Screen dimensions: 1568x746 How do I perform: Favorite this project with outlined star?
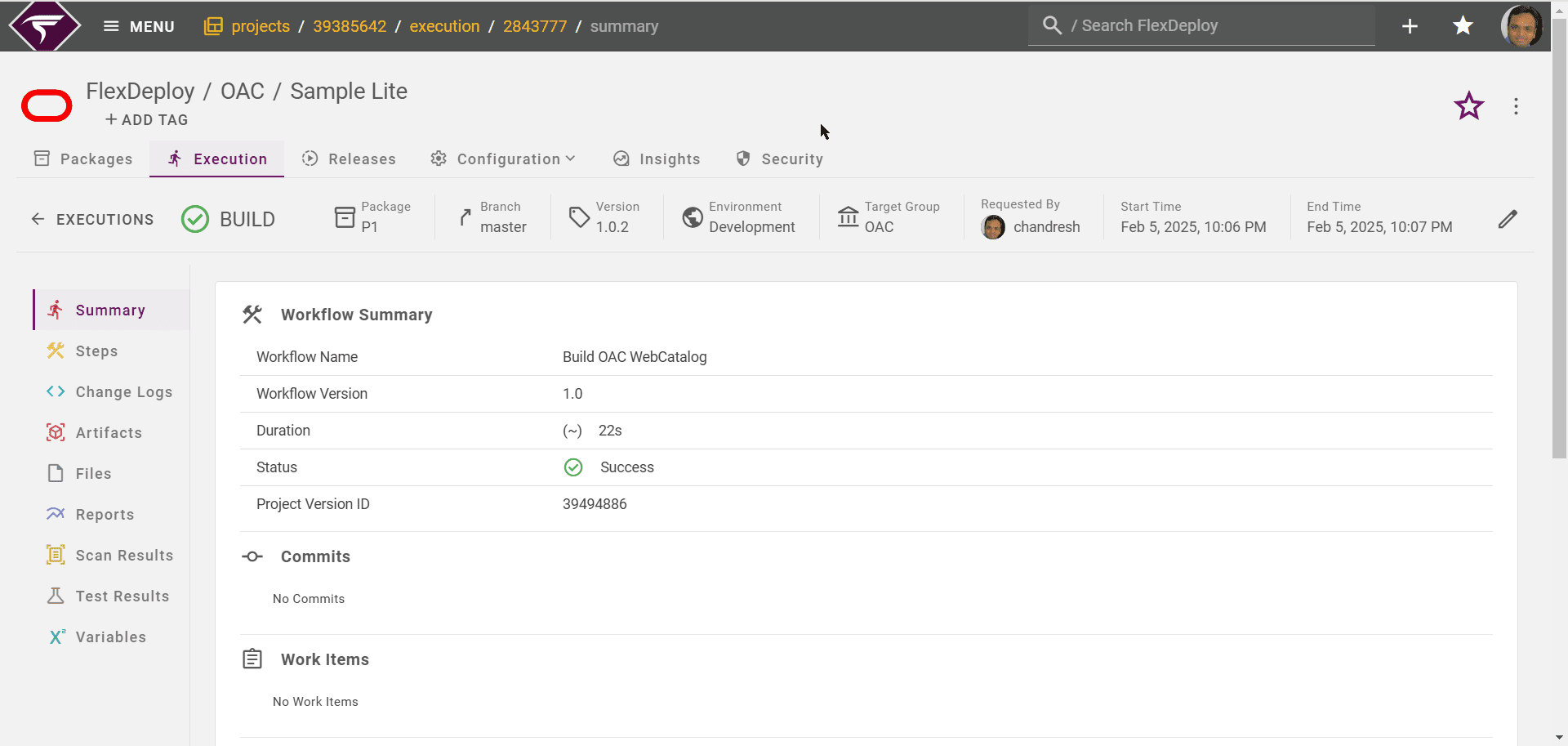click(1468, 106)
